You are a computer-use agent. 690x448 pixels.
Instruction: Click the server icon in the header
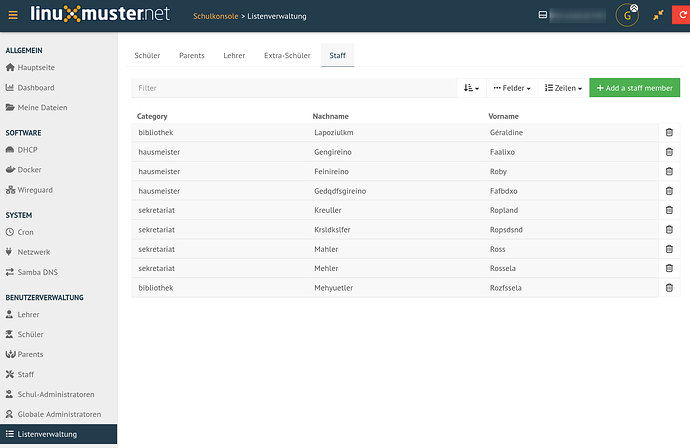click(543, 15)
